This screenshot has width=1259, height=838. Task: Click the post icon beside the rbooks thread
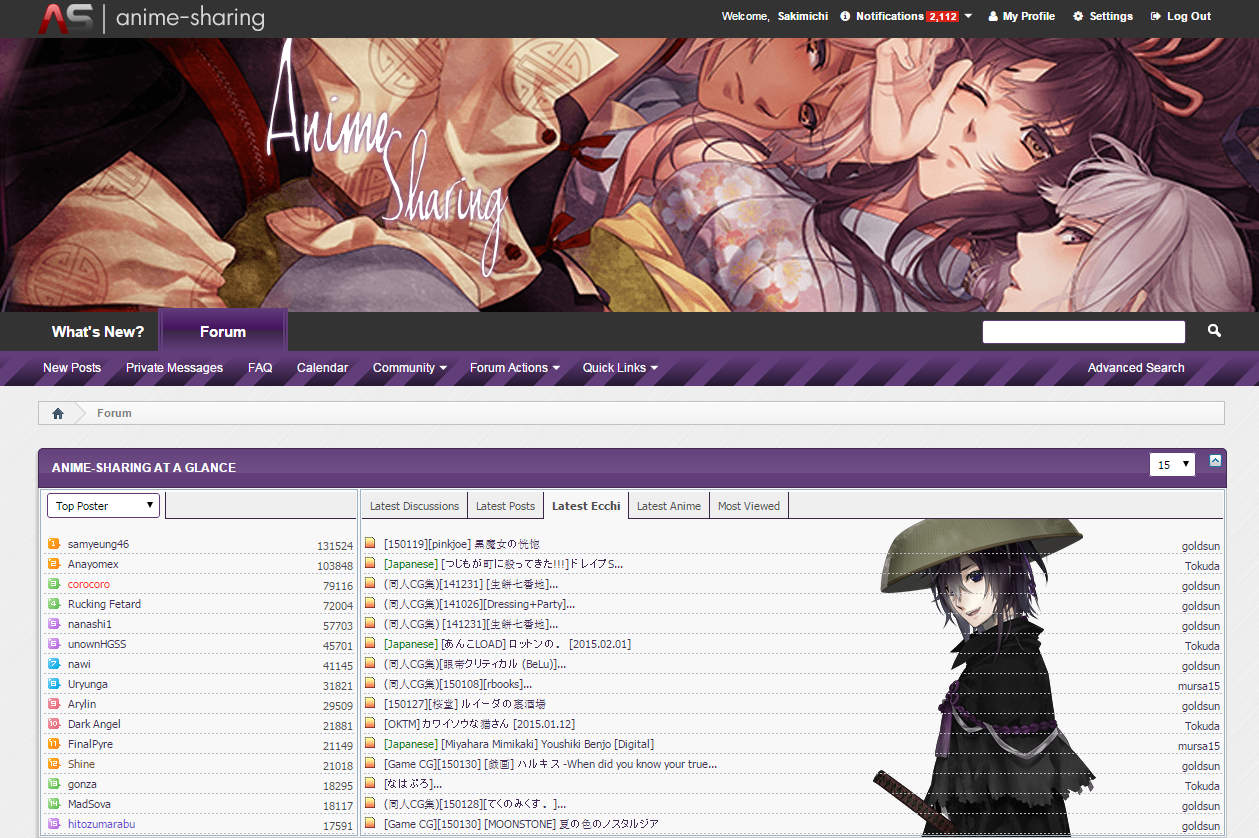(x=370, y=684)
